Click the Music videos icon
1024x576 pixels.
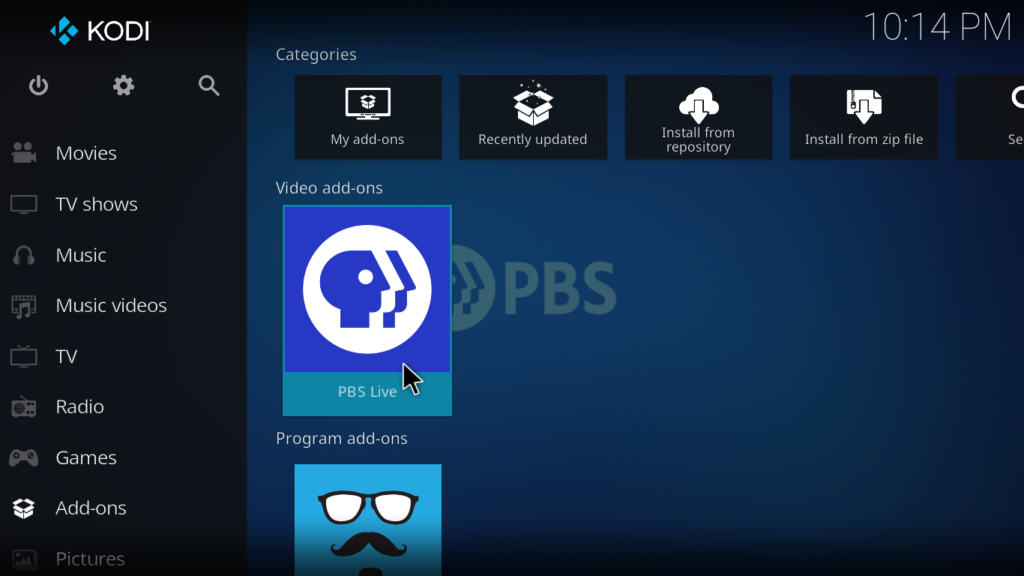click(x=24, y=306)
